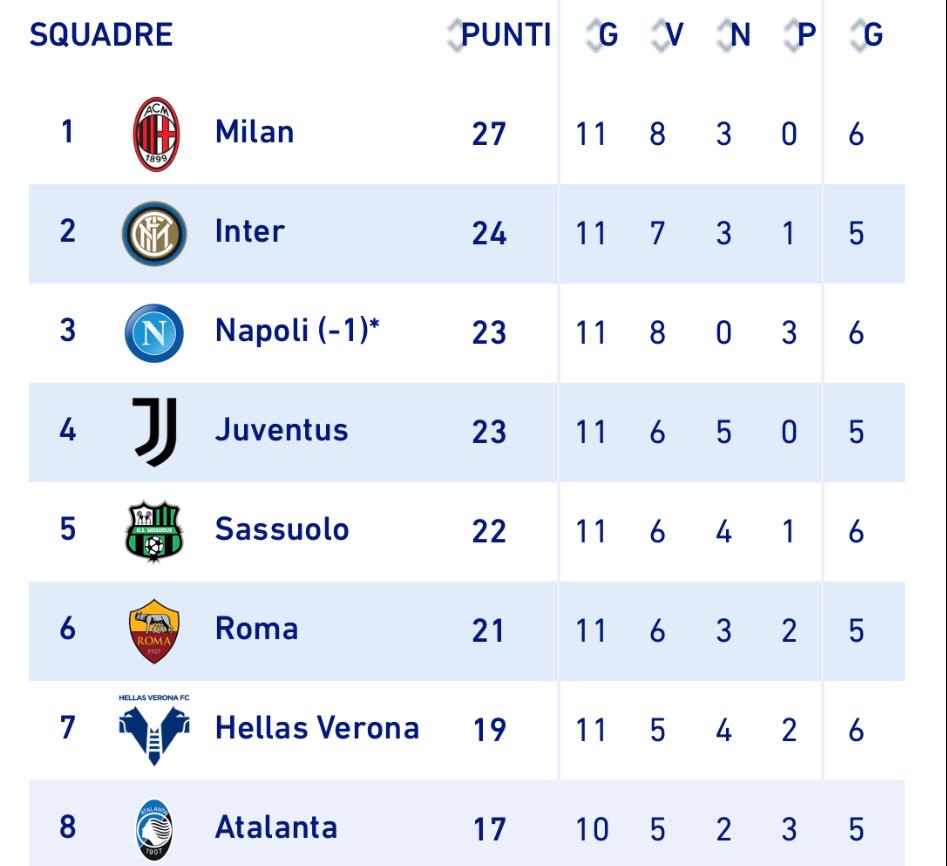Viewport: 947px width, 866px height.
Task: Select the Atalanta team name
Action: coord(275,828)
